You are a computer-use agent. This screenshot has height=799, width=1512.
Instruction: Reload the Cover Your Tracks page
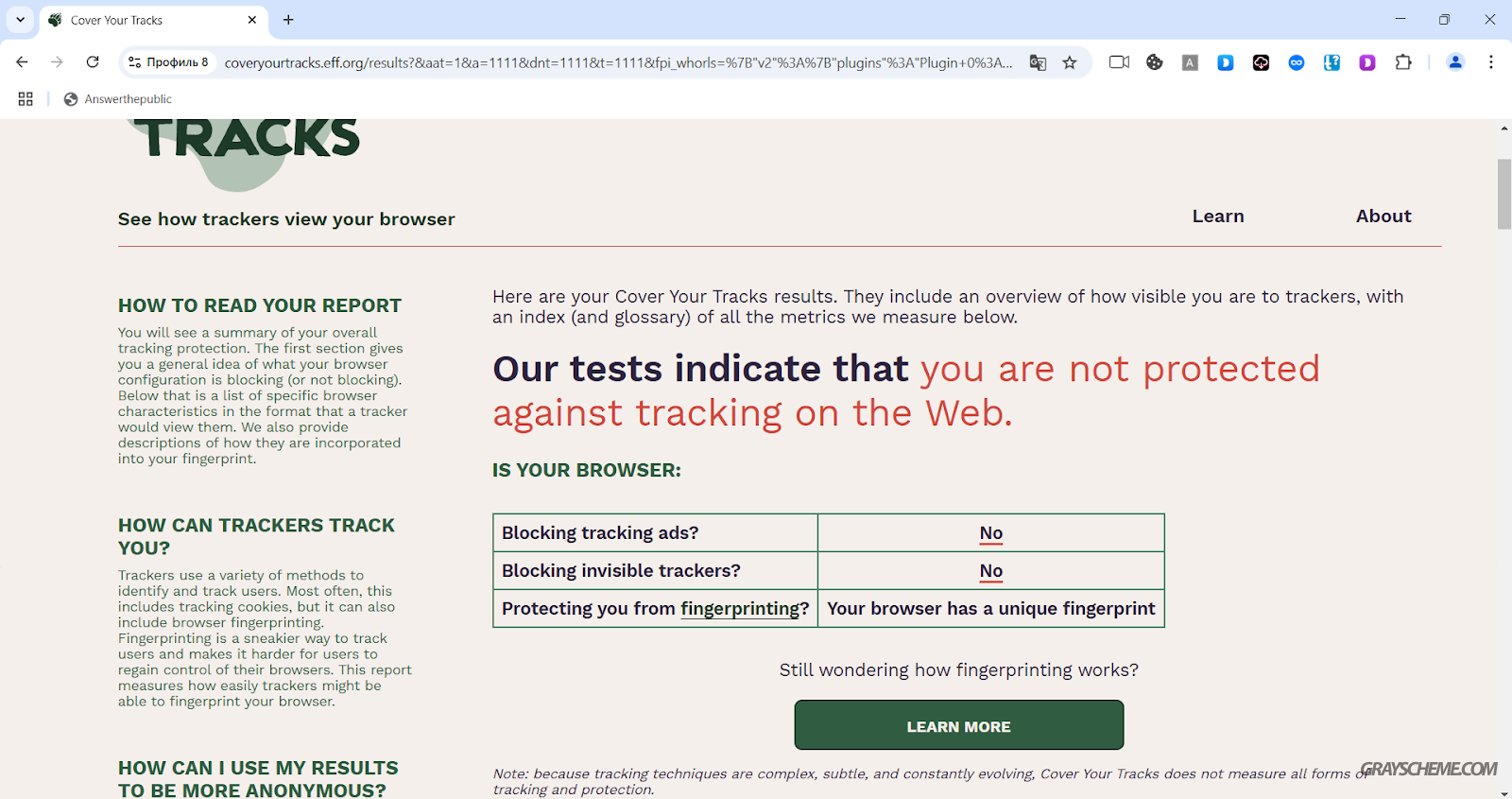(93, 62)
